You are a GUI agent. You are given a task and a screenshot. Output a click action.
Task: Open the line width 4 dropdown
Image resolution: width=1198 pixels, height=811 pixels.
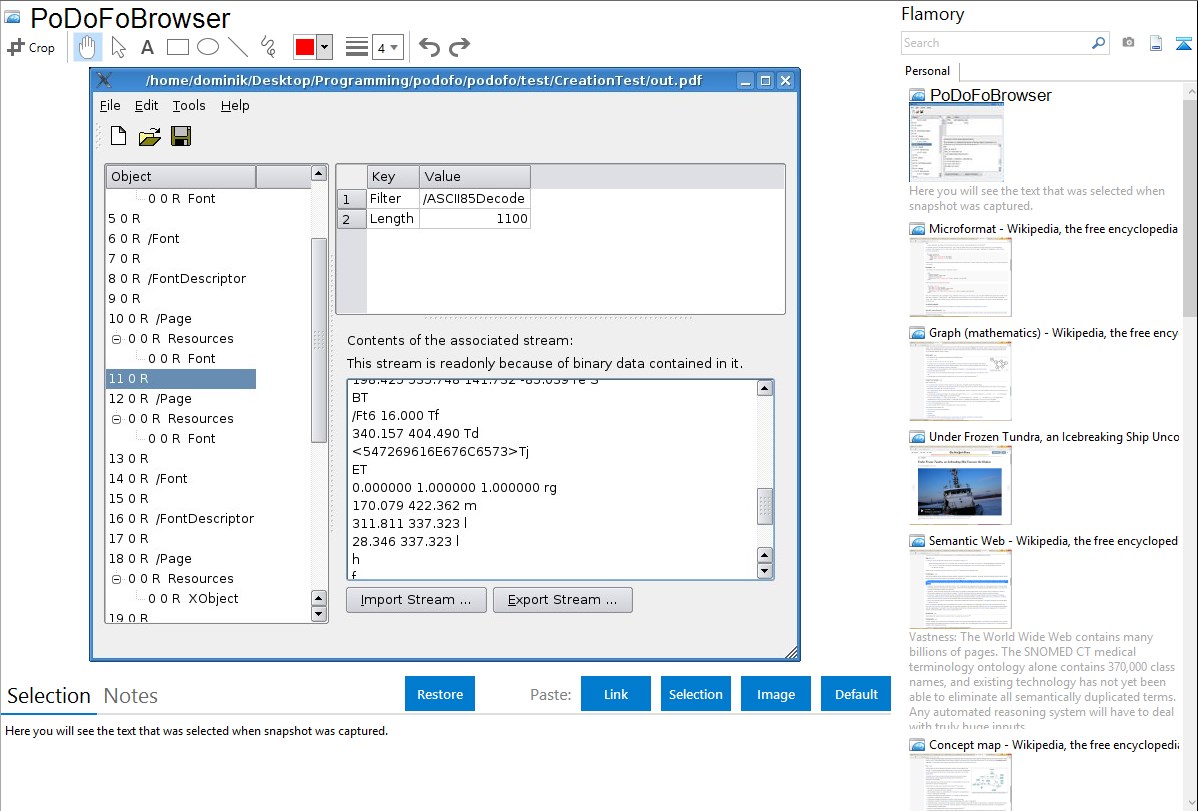(387, 47)
